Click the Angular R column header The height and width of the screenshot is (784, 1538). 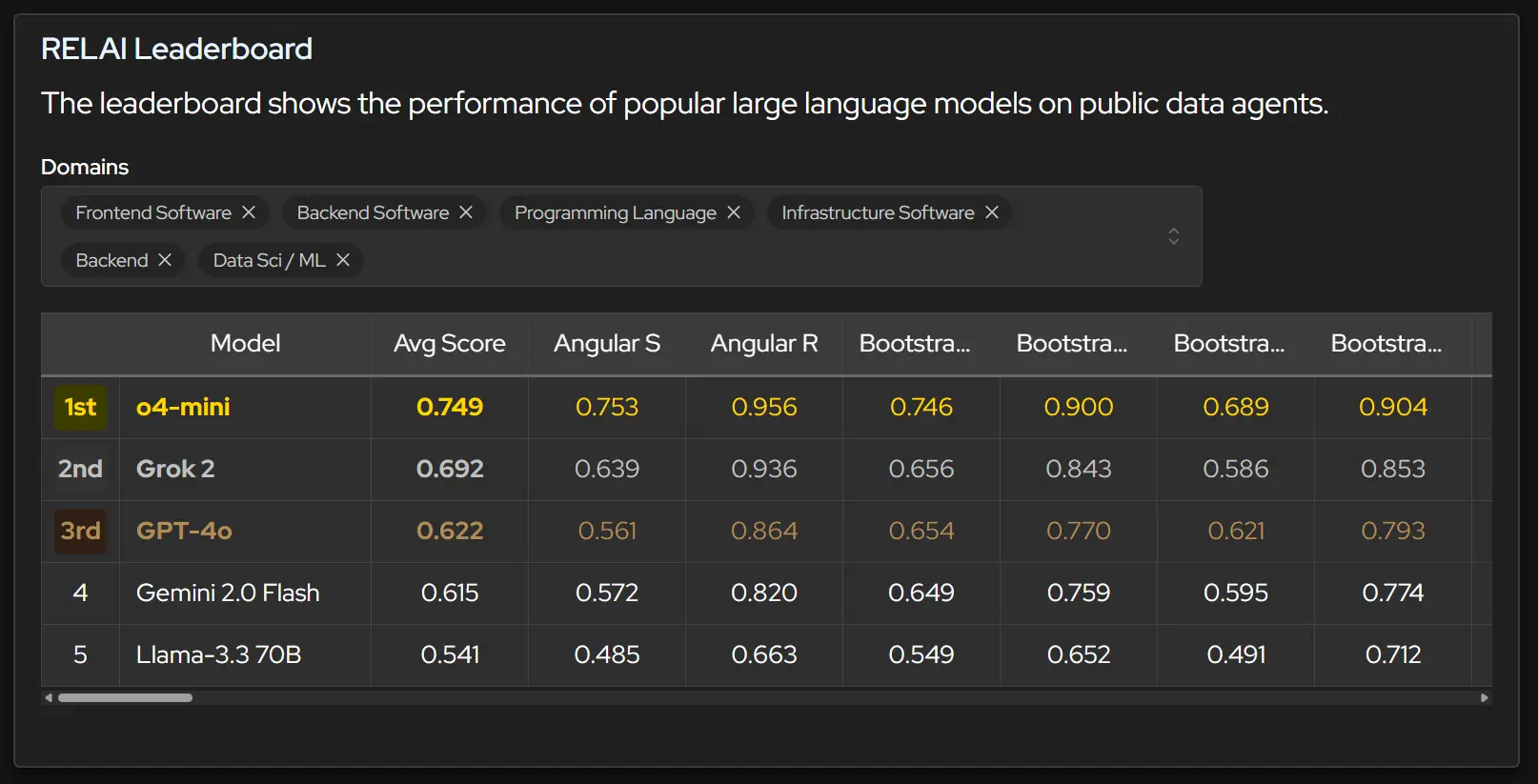[x=764, y=343]
